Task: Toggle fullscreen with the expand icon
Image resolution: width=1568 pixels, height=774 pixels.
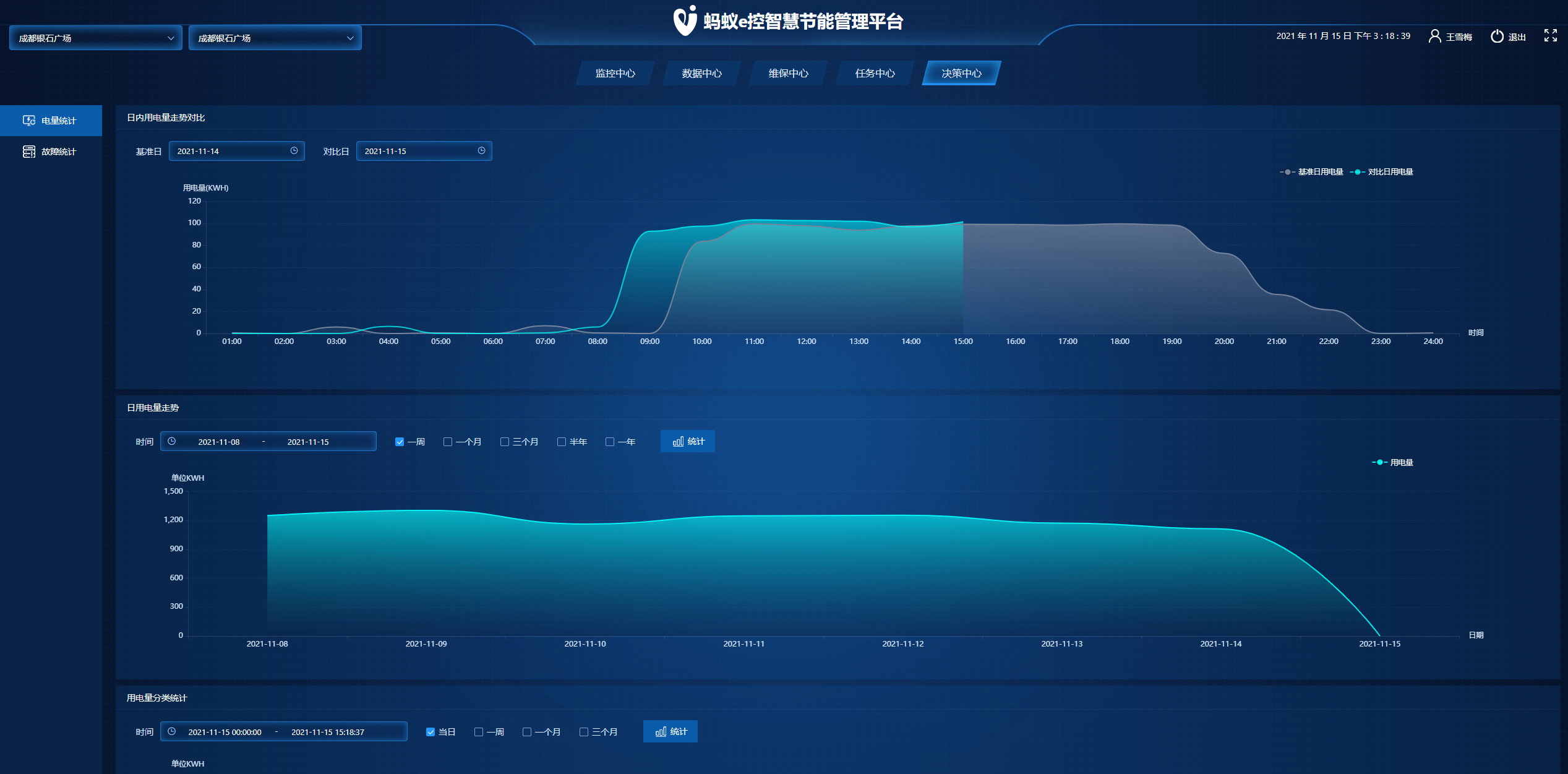Action: [x=1551, y=36]
